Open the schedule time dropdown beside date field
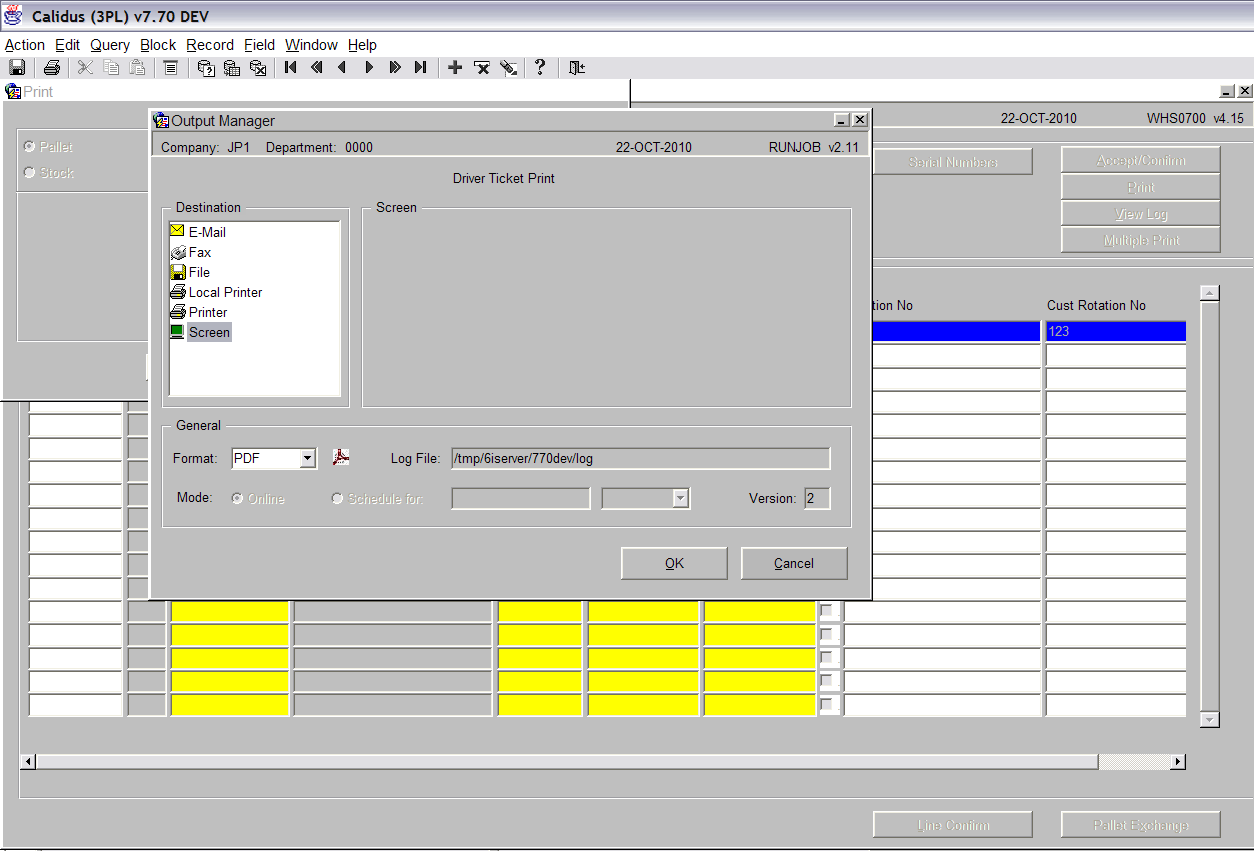1254x851 pixels. pos(681,498)
